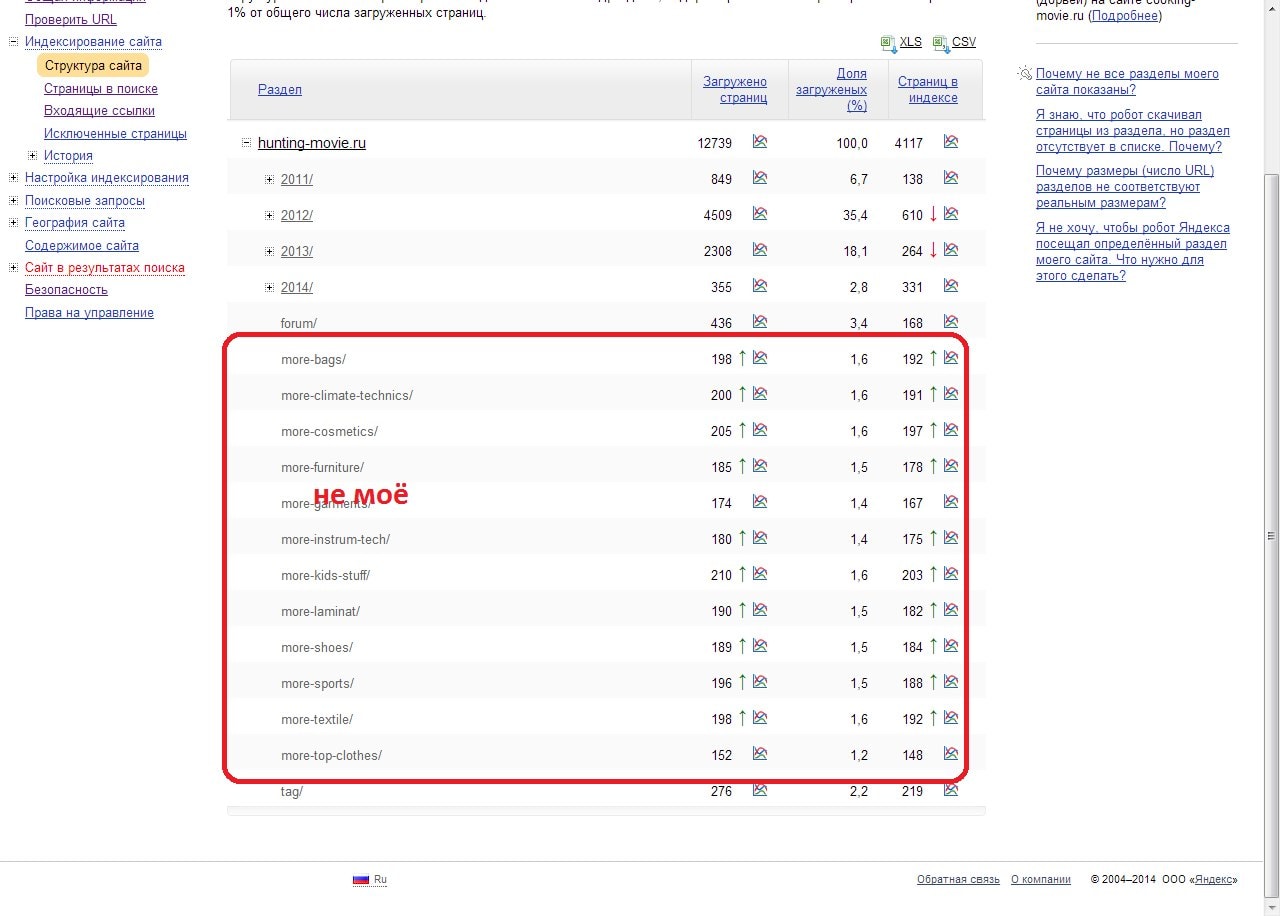Open indexed-pages chart icon for more-shoes/ row
Screen dimensions: 1280x916
pyautogui.click(x=951, y=646)
